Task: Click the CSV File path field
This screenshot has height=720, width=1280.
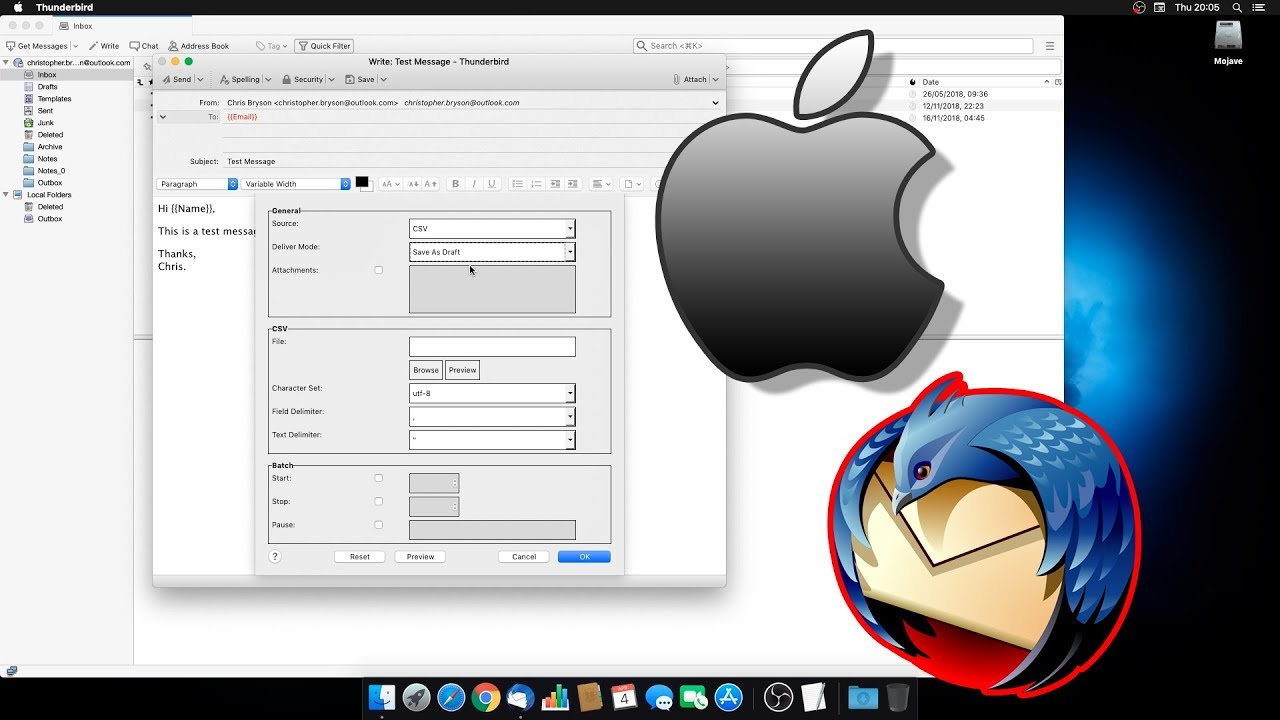Action: coord(492,346)
